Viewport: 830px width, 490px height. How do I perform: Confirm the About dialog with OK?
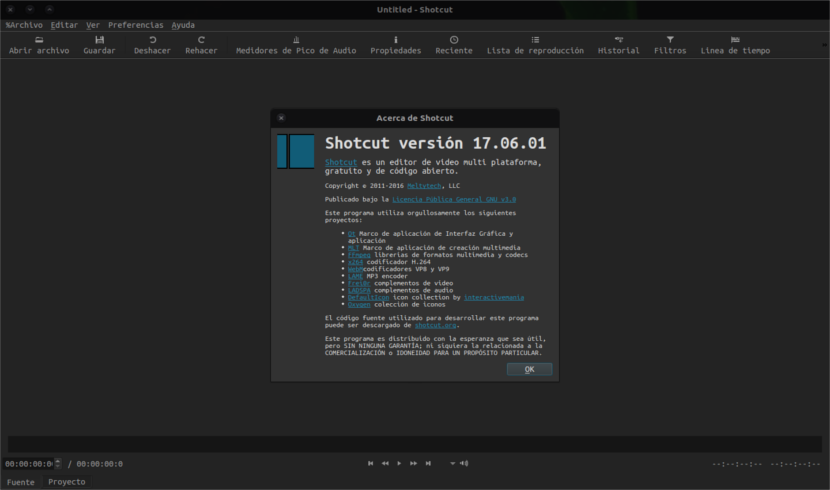(529, 369)
